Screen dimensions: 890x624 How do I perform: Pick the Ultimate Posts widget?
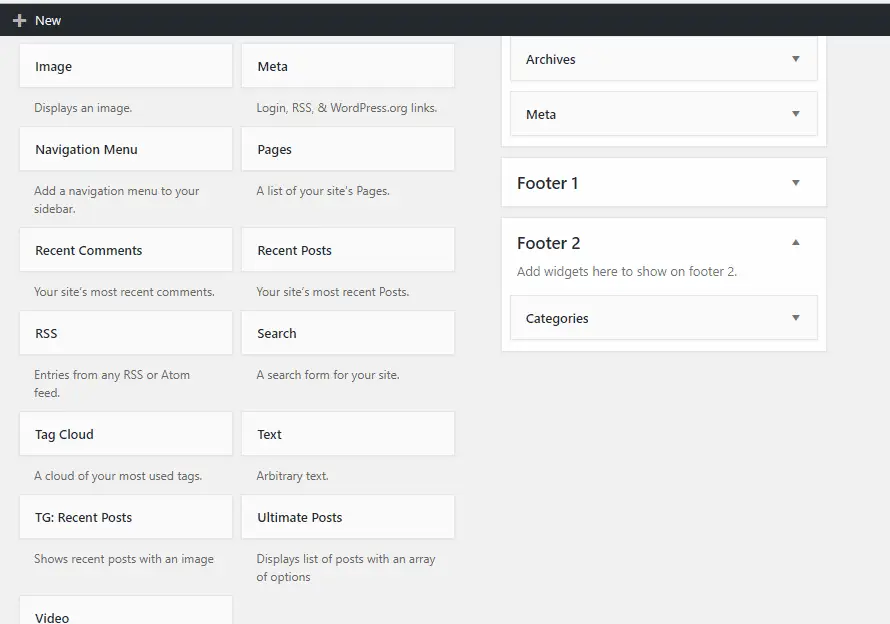348,517
